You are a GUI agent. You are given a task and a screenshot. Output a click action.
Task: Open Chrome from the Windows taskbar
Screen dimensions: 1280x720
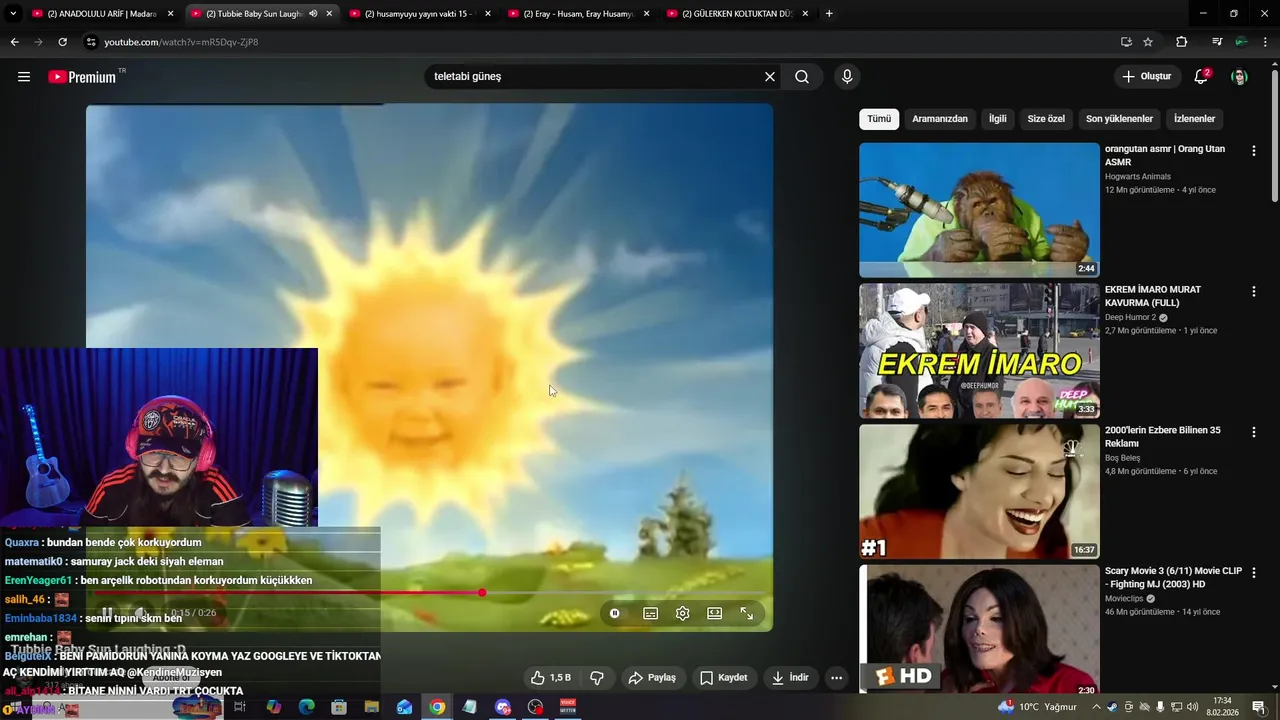pyautogui.click(x=437, y=707)
